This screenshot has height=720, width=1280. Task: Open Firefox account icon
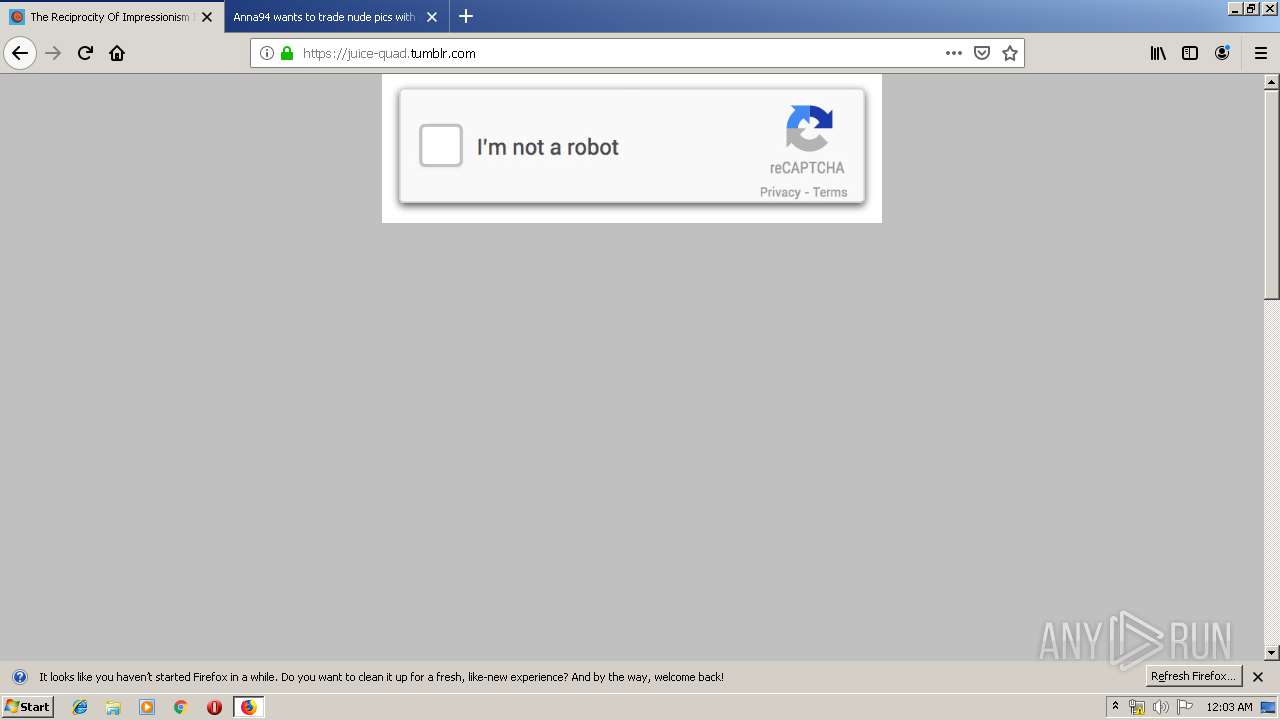1222,53
